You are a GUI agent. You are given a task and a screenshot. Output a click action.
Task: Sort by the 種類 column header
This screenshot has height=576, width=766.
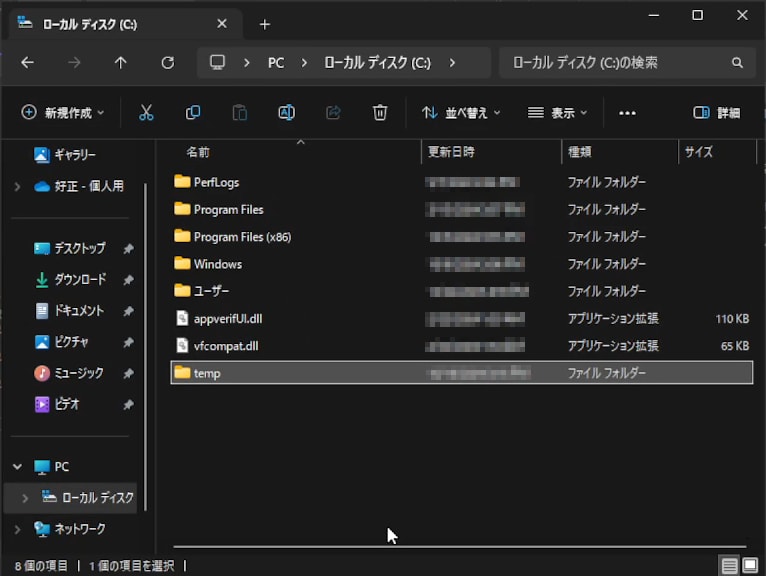pyautogui.click(x=580, y=152)
